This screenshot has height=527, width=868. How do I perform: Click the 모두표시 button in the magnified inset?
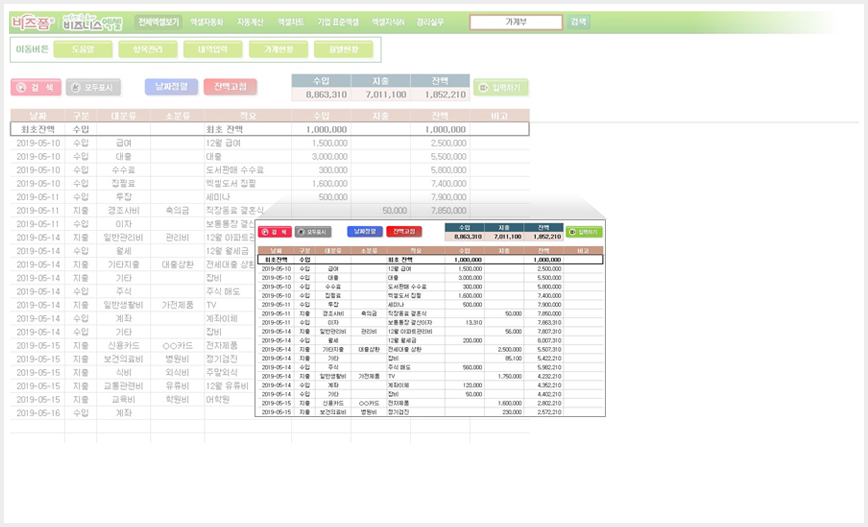pyautogui.click(x=313, y=232)
